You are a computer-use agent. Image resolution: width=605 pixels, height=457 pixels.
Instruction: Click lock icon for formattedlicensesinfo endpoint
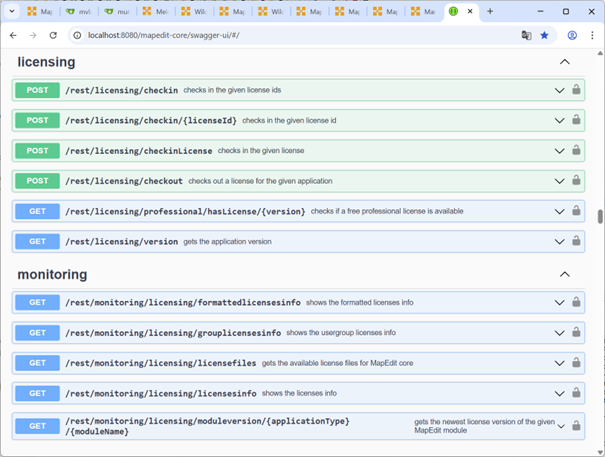pyautogui.click(x=576, y=302)
